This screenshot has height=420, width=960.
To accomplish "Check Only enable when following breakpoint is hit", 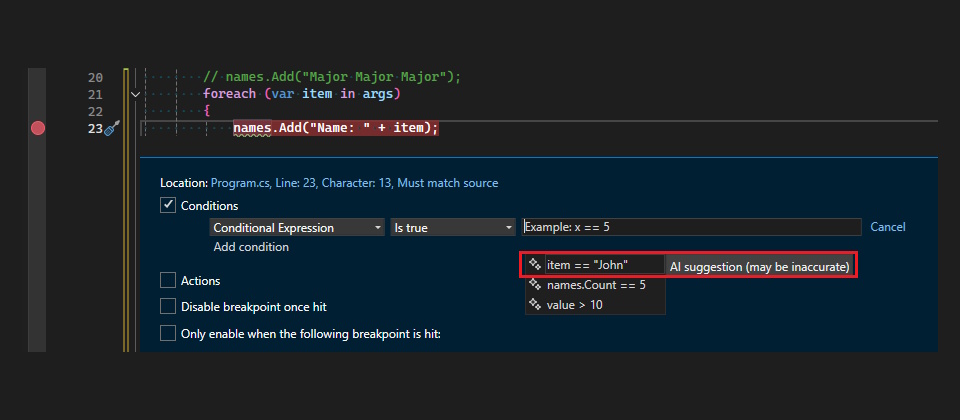I will click(x=168, y=333).
